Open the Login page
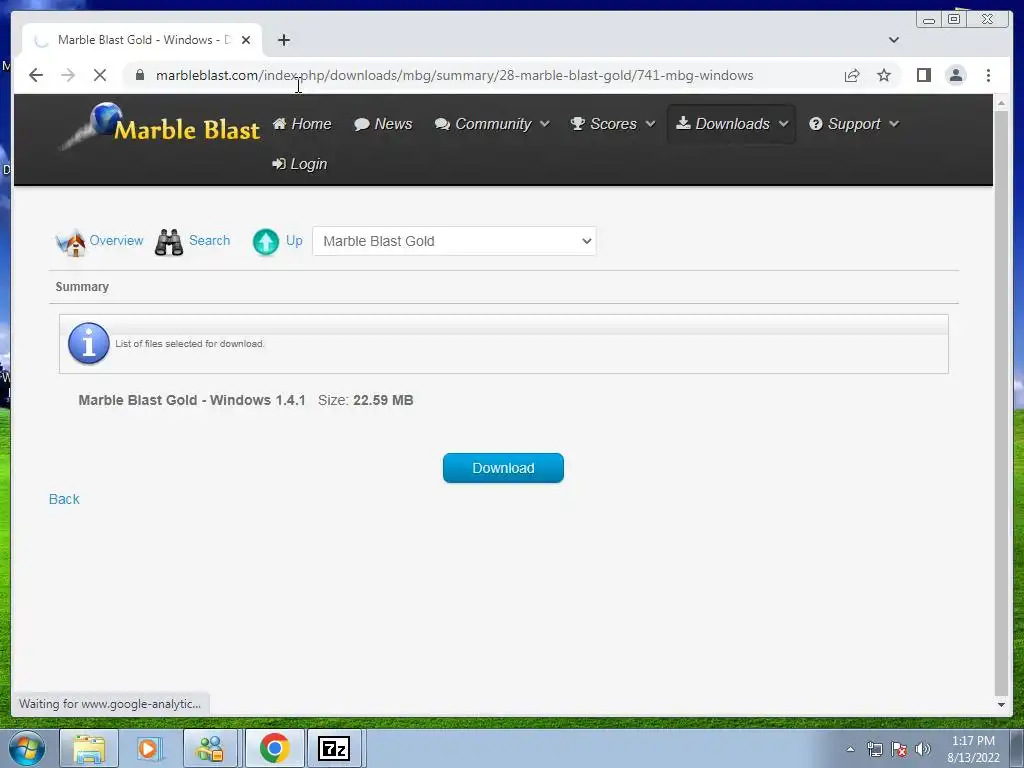This screenshot has height=768, width=1024. click(x=299, y=164)
